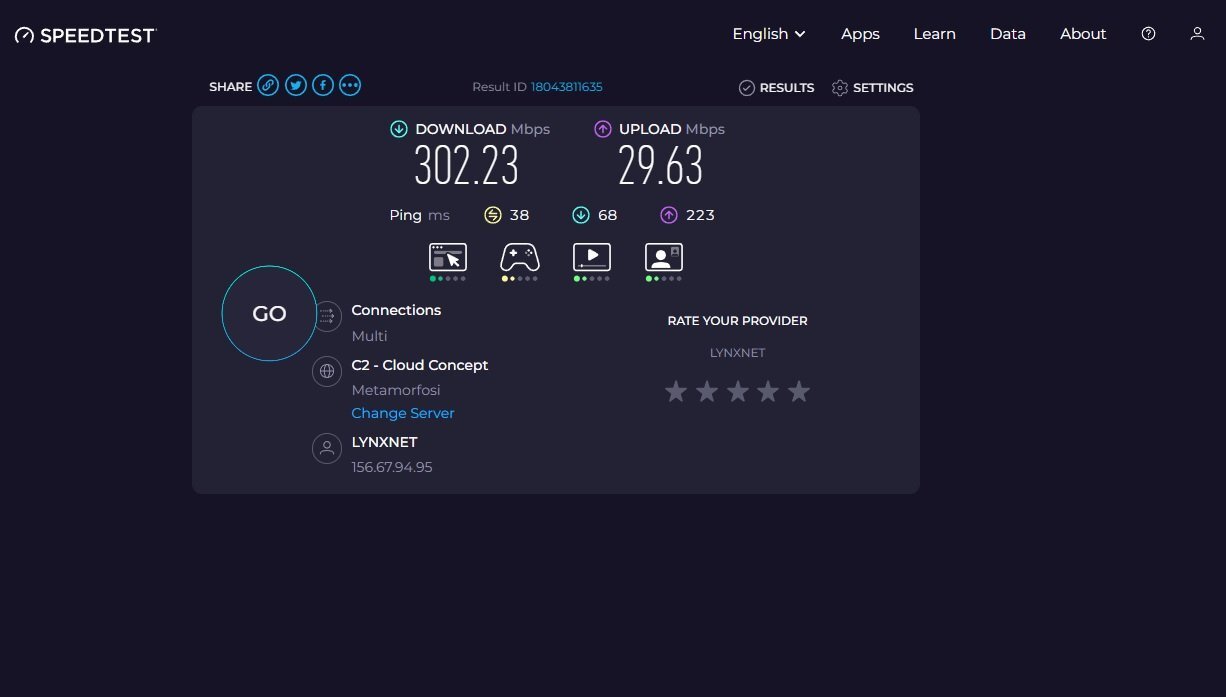The height and width of the screenshot is (697, 1226).
Task: Open the gaming controller experience icon
Action: [x=520, y=258]
